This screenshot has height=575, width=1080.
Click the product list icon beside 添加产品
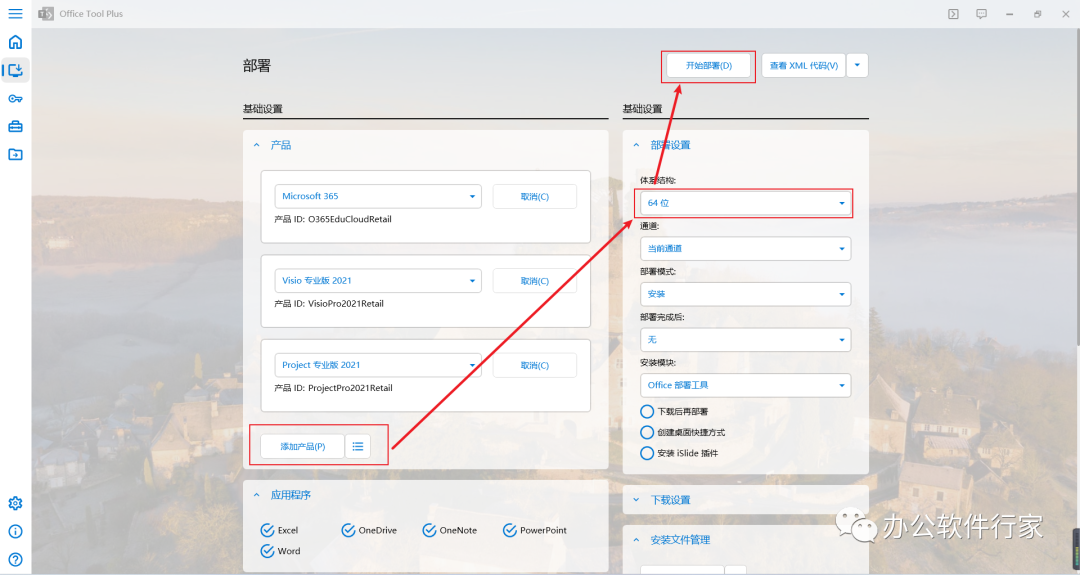(x=357, y=446)
